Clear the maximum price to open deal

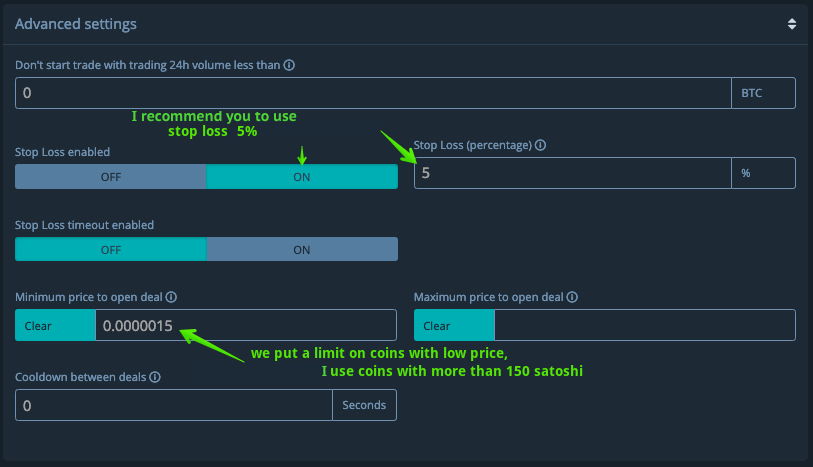(x=454, y=326)
